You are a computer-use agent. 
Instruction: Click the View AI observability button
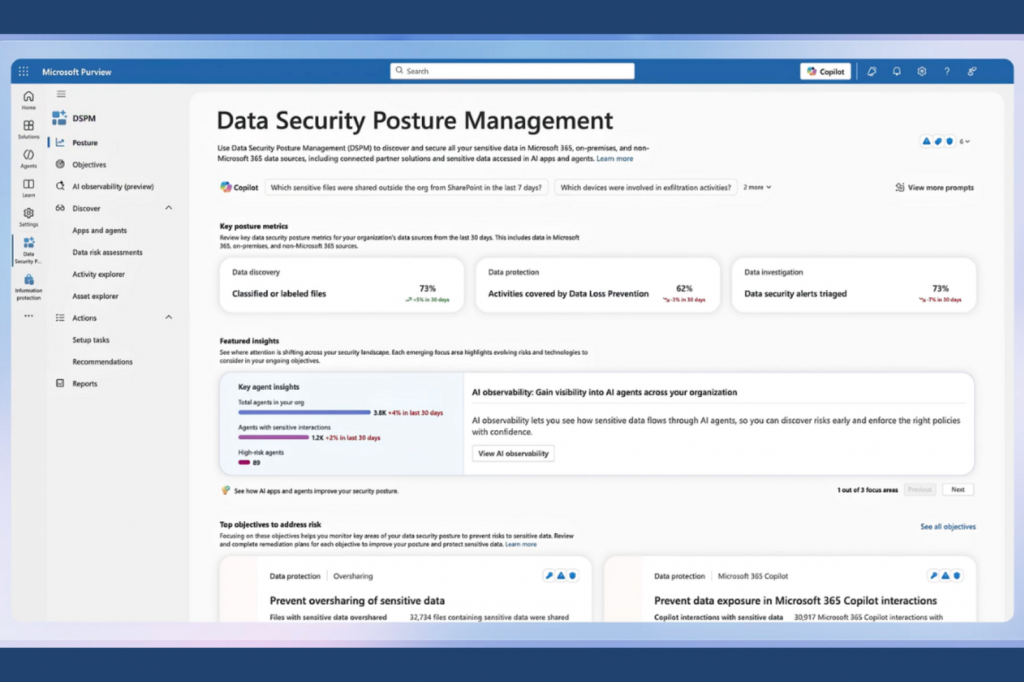[513, 454]
